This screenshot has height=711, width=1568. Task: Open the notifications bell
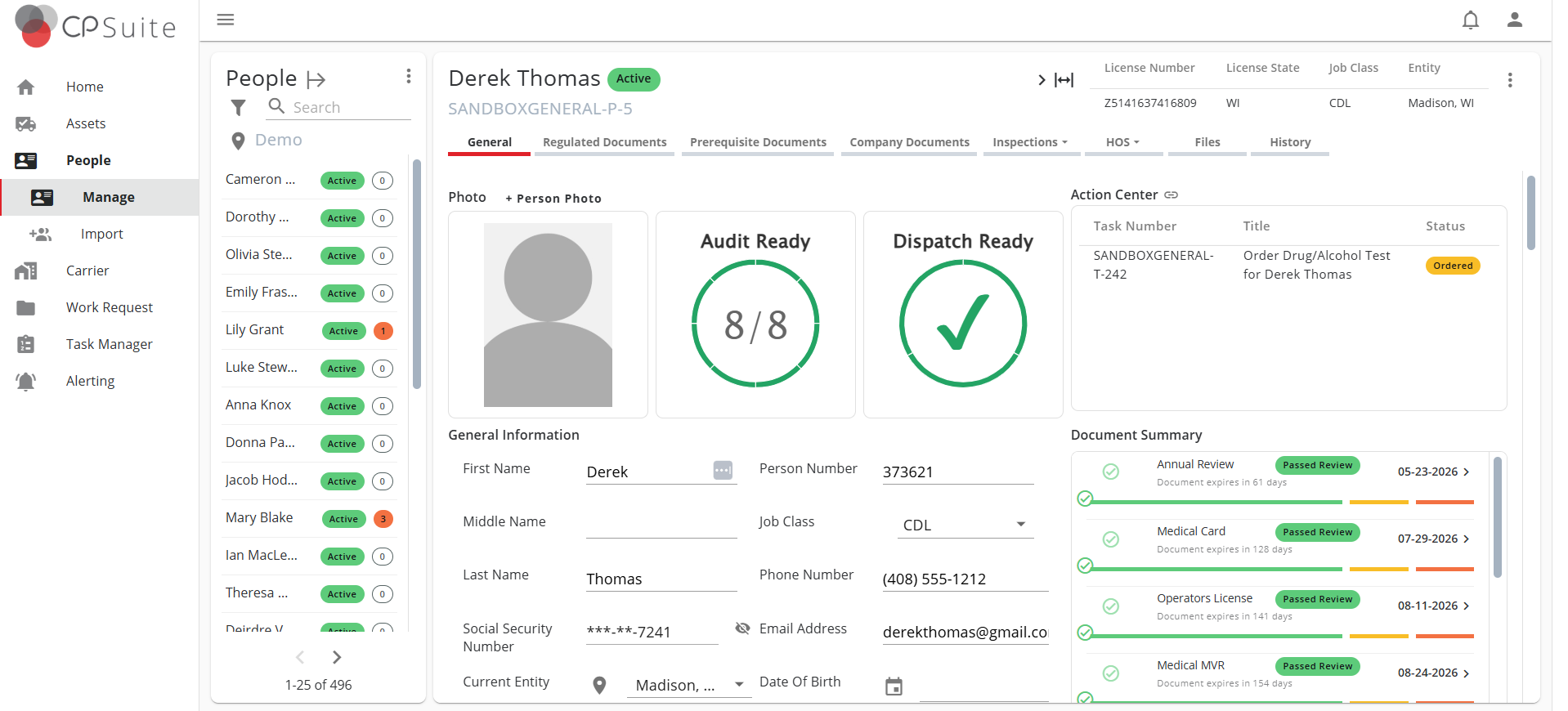tap(1470, 20)
